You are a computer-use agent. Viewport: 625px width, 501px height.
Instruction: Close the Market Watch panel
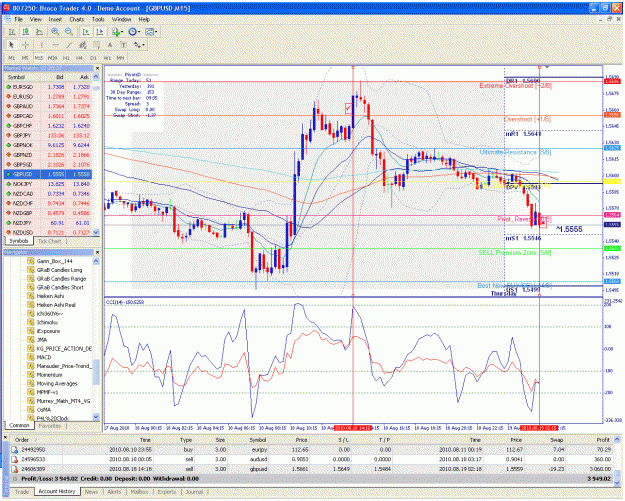point(97,69)
